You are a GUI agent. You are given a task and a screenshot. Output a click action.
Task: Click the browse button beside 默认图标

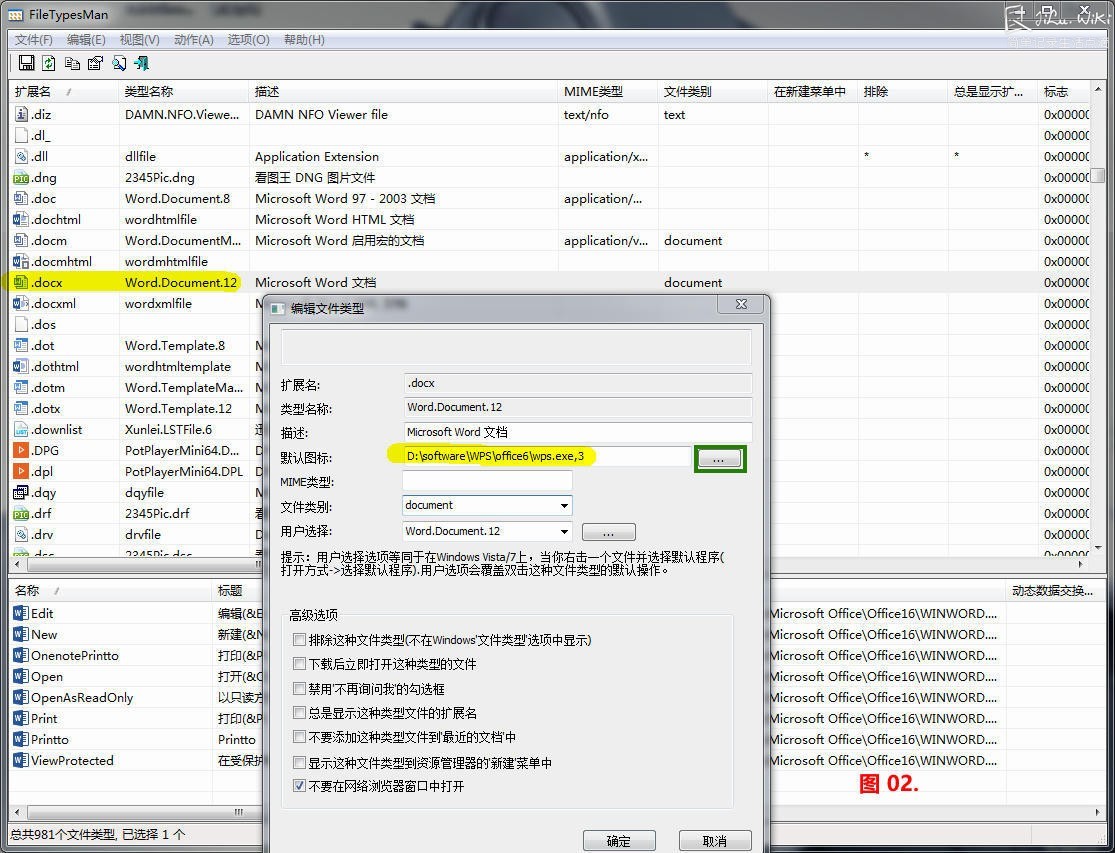(x=719, y=459)
